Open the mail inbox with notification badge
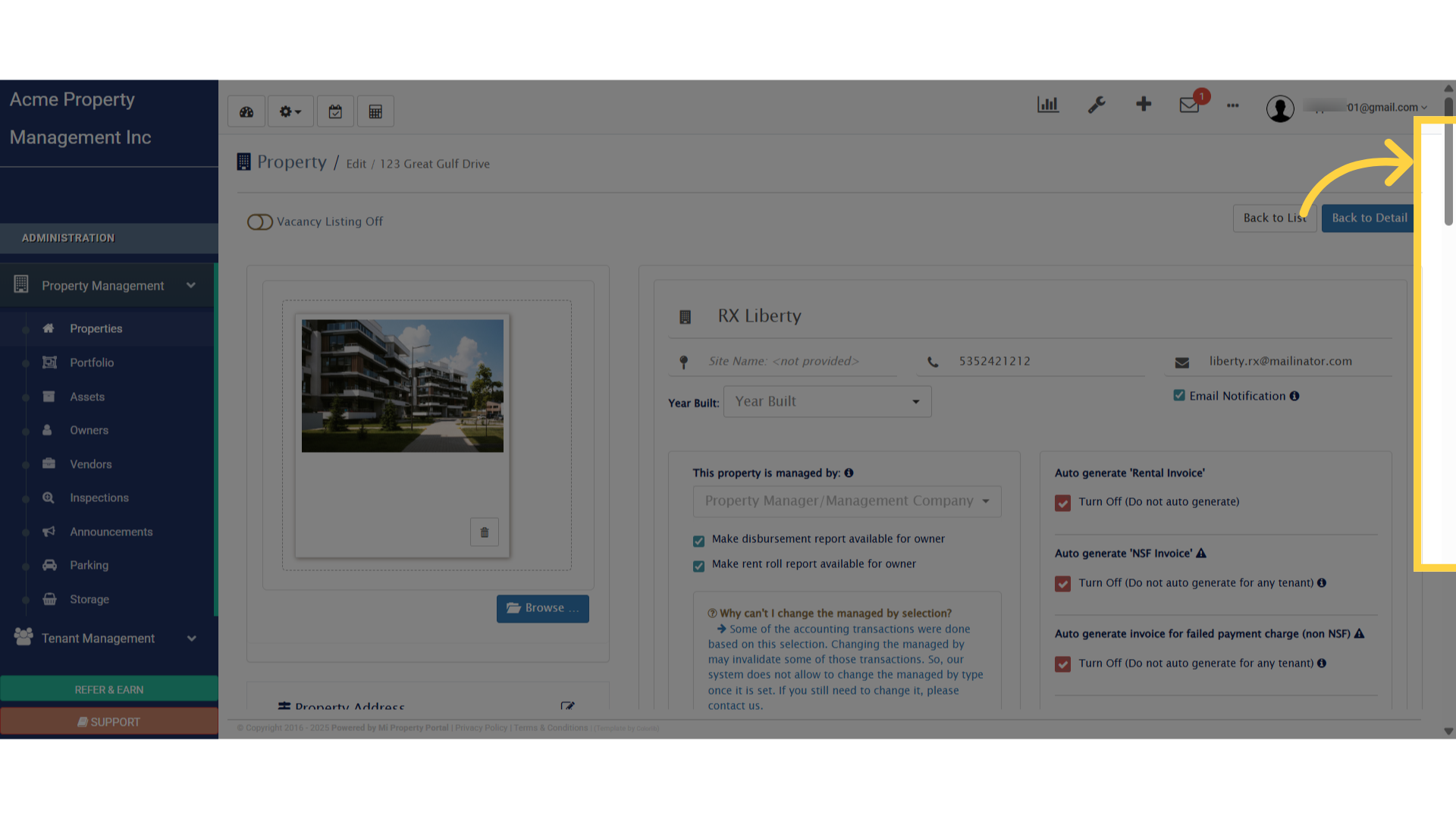Image resolution: width=1456 pixels, height=819 pixels. pyautogui.click(x=1189, y=105)
